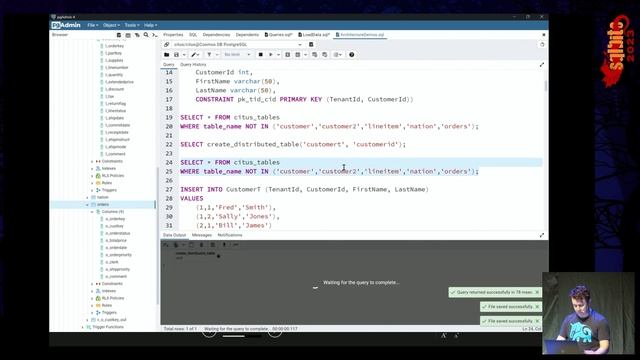Switch to the Dependencies tab
The width and height of the screenshot is (640, 360).
(216, 35)
